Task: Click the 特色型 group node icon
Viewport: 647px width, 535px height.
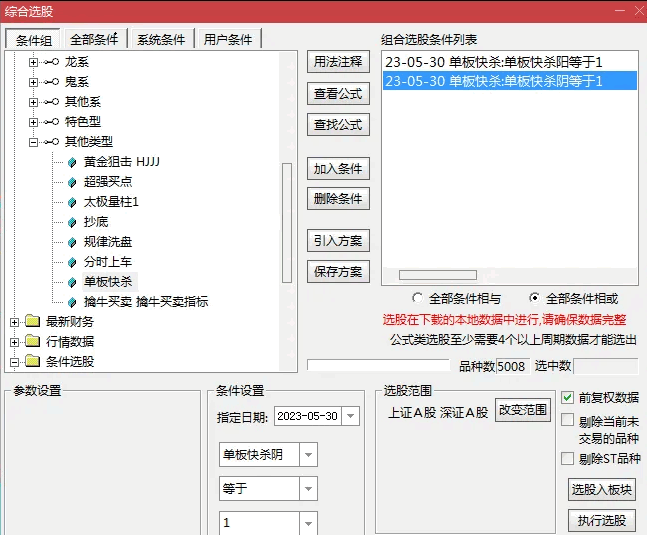Action: 52,122
